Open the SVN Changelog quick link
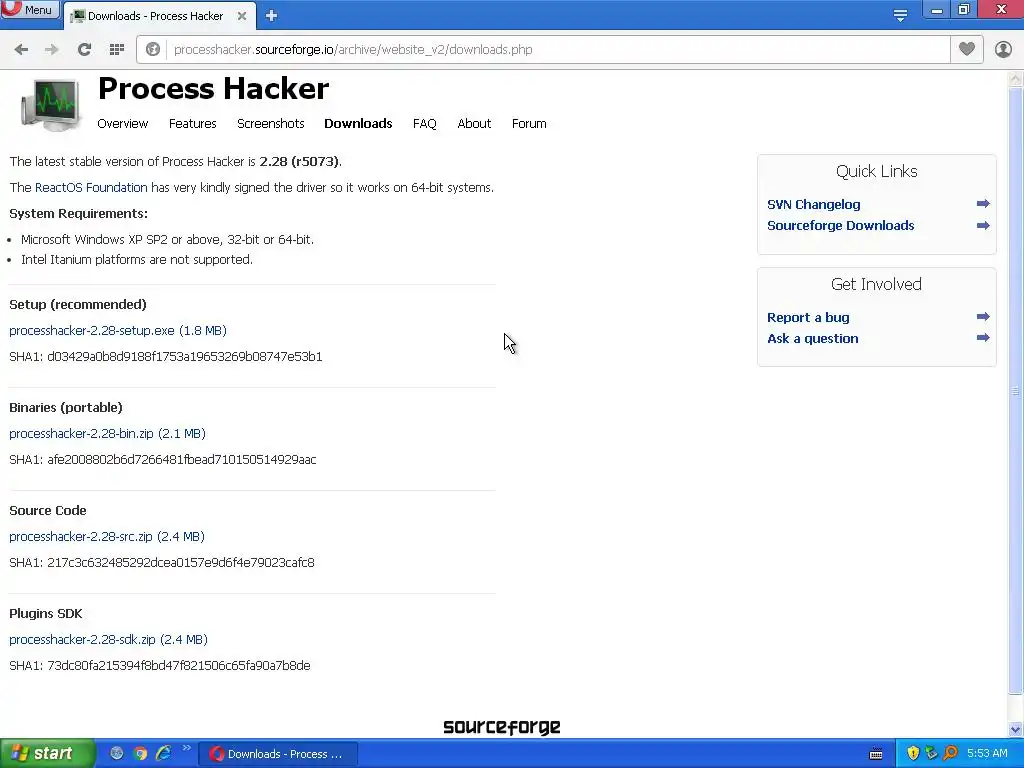Screen dimensions: 1024x768 tap(814, 204)
